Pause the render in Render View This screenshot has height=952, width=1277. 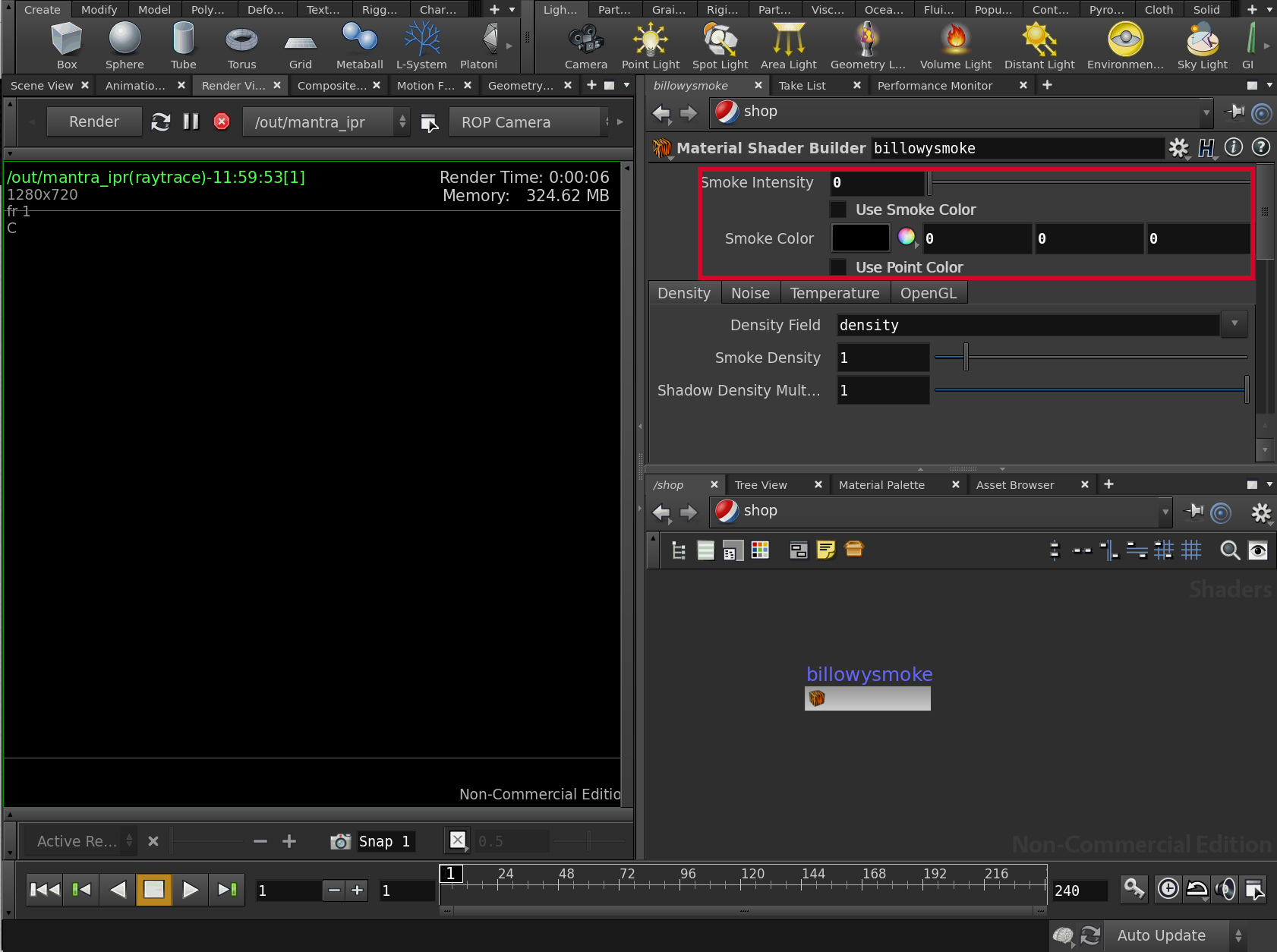191,121
